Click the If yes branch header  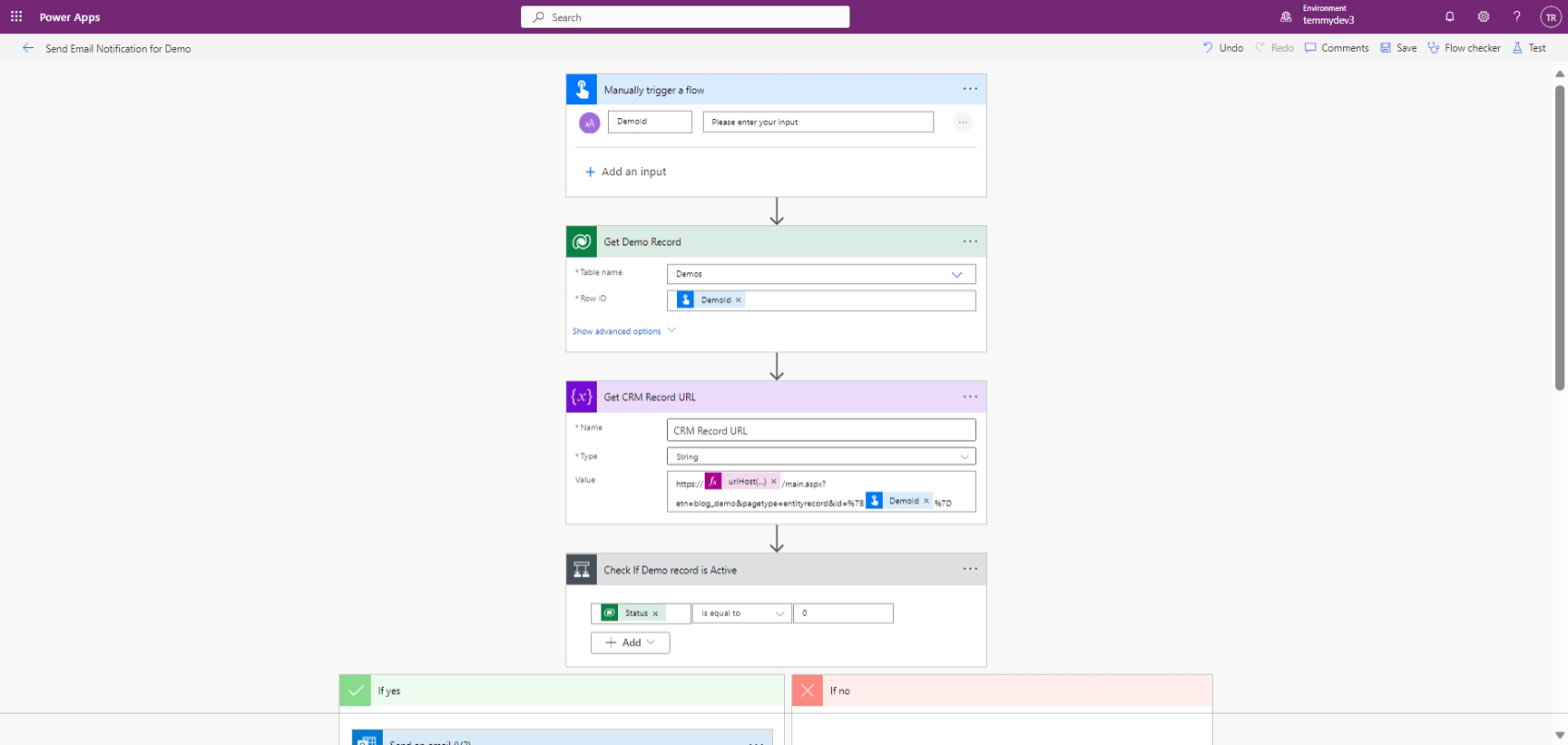pos(562,691)
